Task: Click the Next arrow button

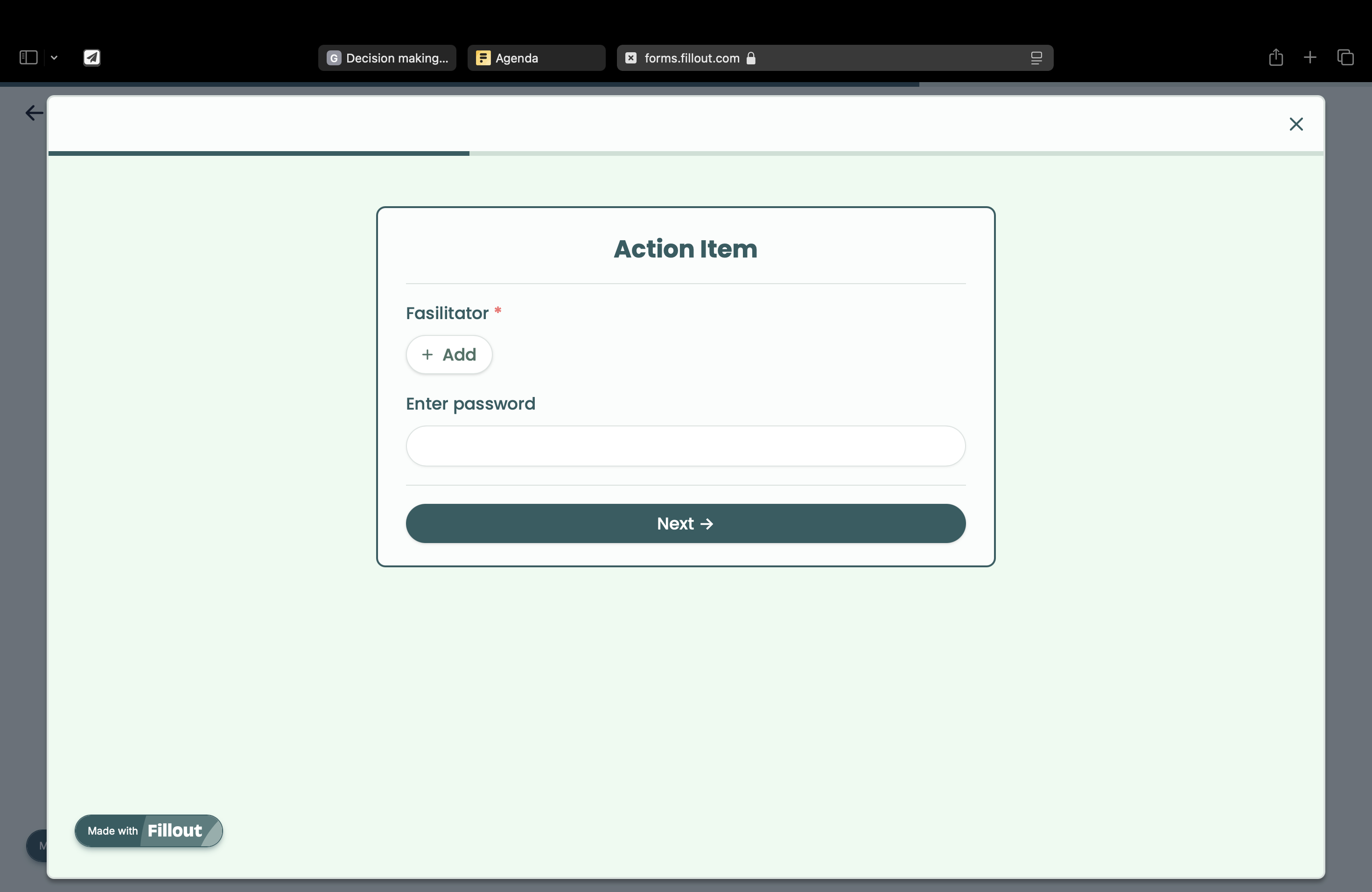Action: 686,523
